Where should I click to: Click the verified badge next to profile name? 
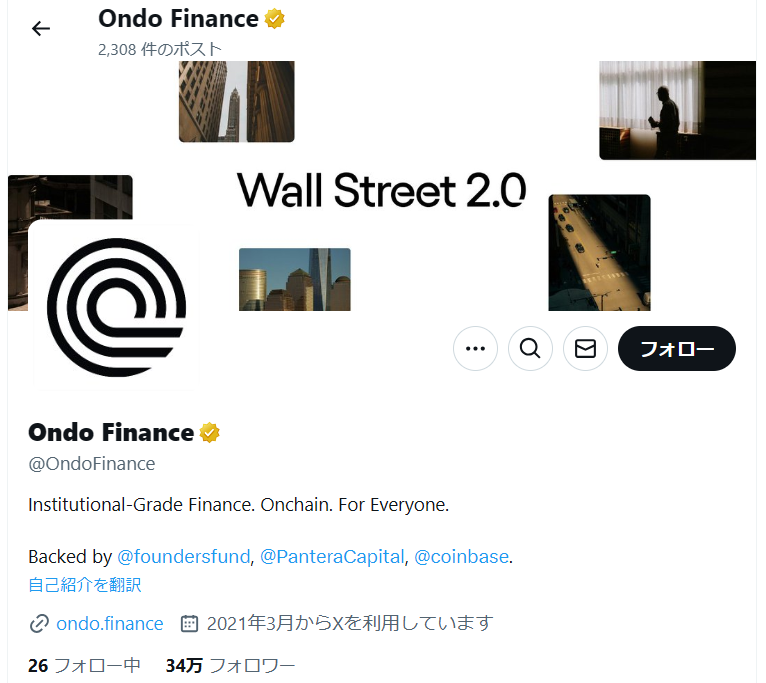click(x=210, y=432)
